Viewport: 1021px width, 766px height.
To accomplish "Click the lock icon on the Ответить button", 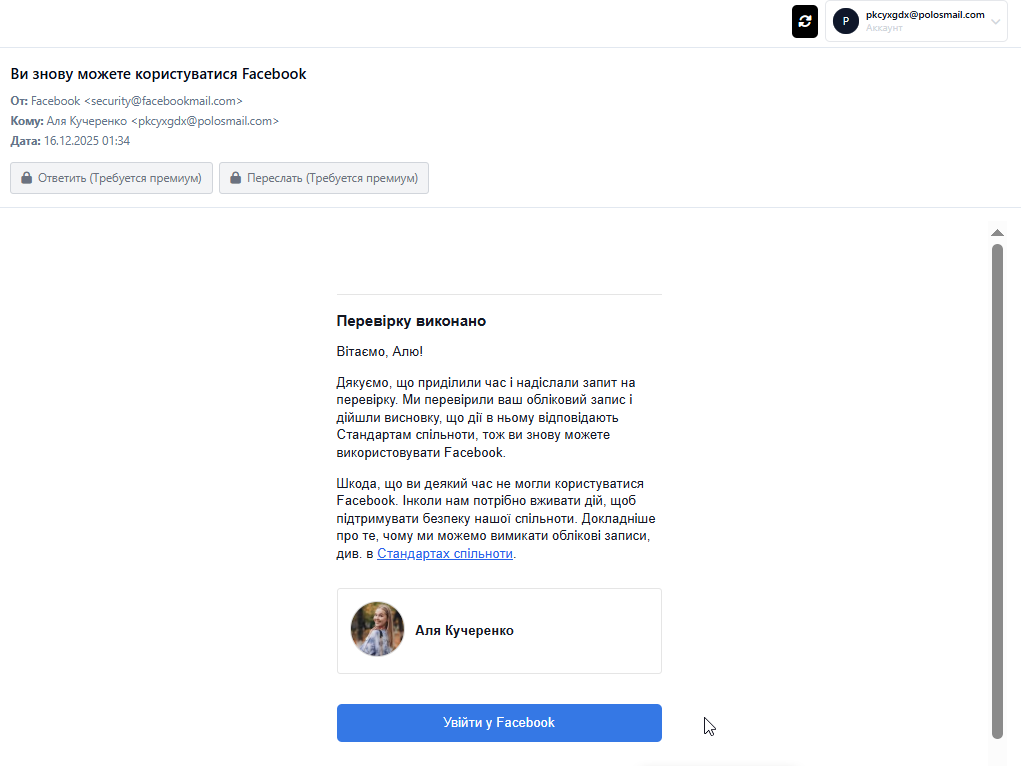I will tap(27, 178).
